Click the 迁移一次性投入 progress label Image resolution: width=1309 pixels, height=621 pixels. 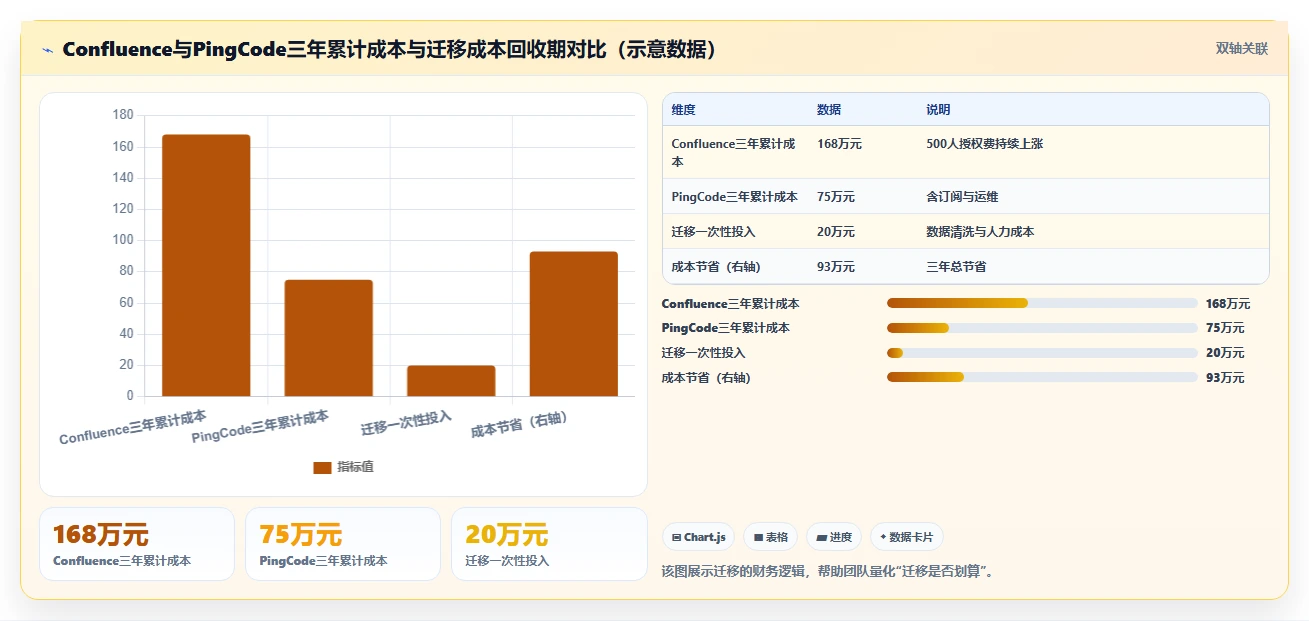click(x=703, y=353)
